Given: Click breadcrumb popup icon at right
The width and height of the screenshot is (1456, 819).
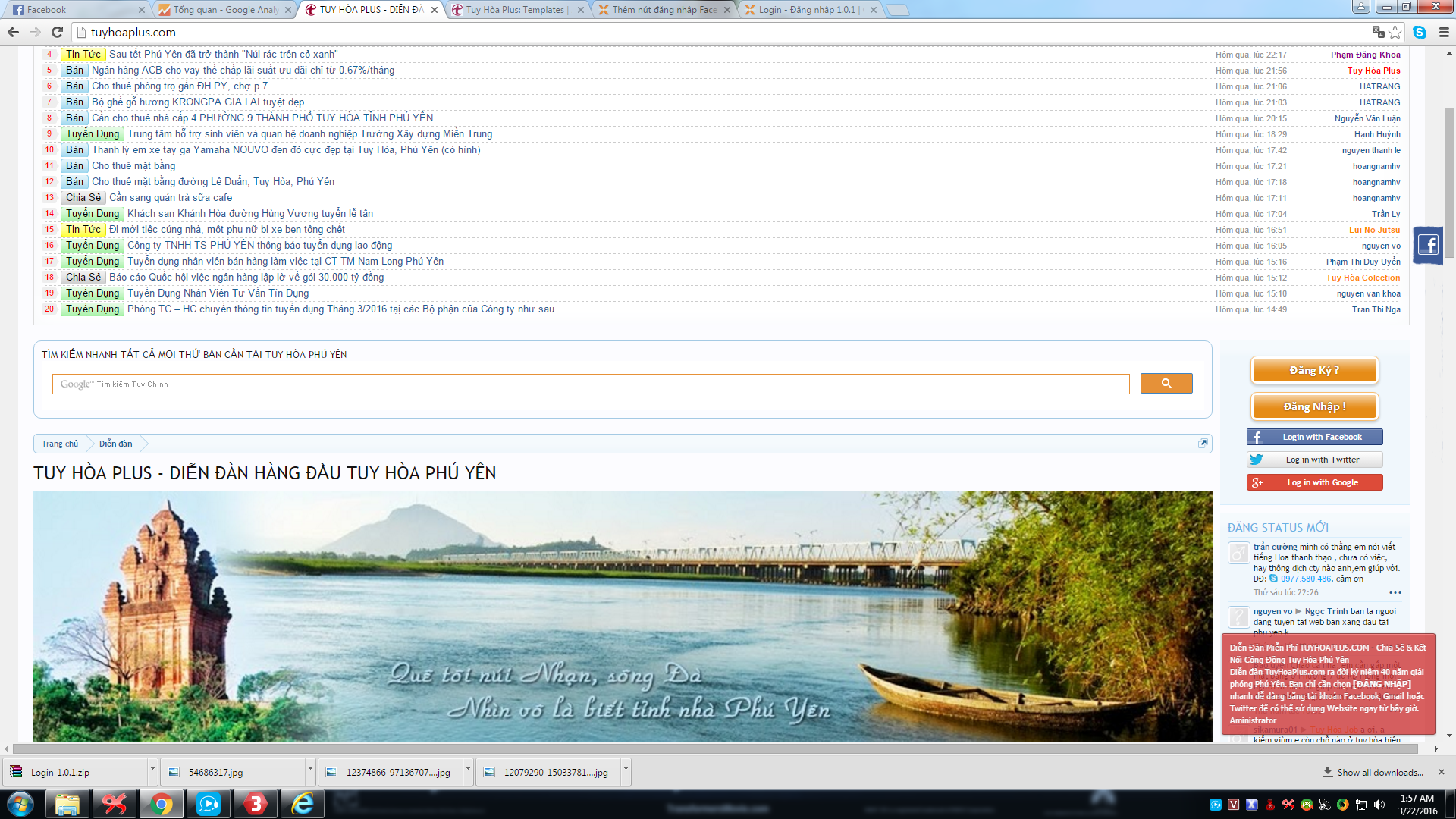Looking at the screenshot, I should [1203, 444].
